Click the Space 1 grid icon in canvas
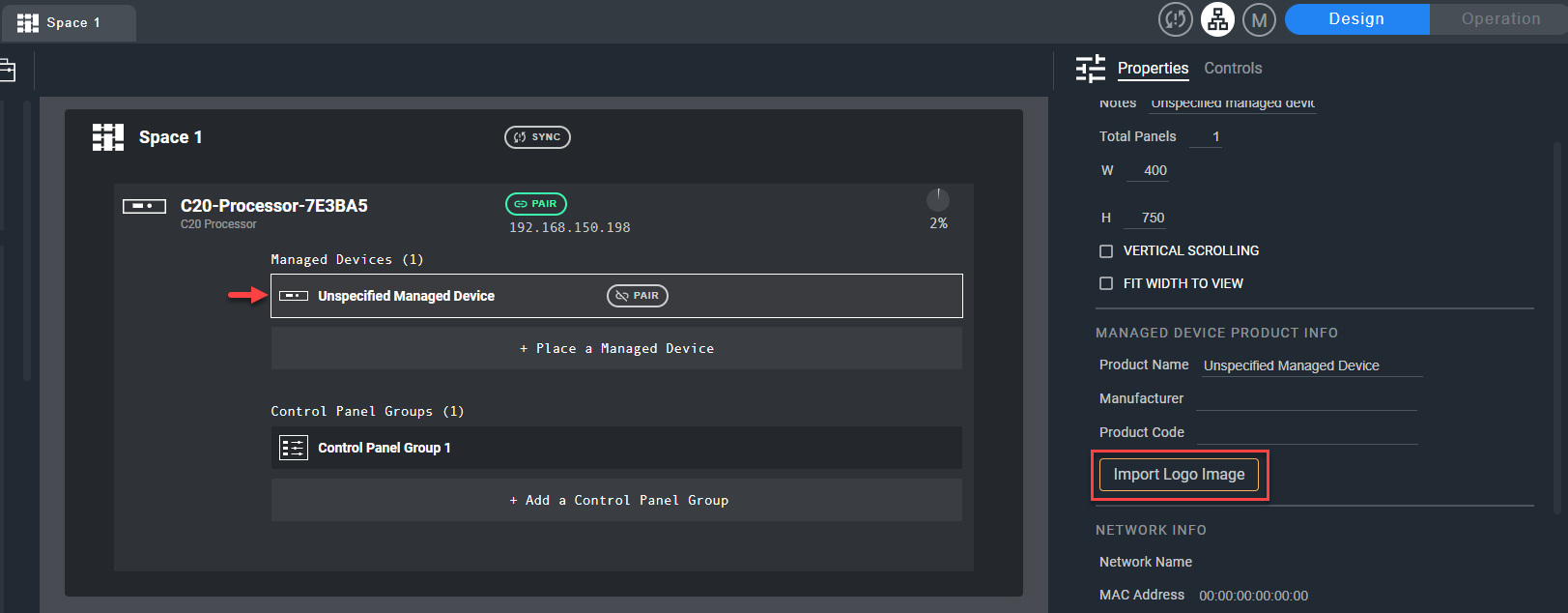 [x=108, y=137]
